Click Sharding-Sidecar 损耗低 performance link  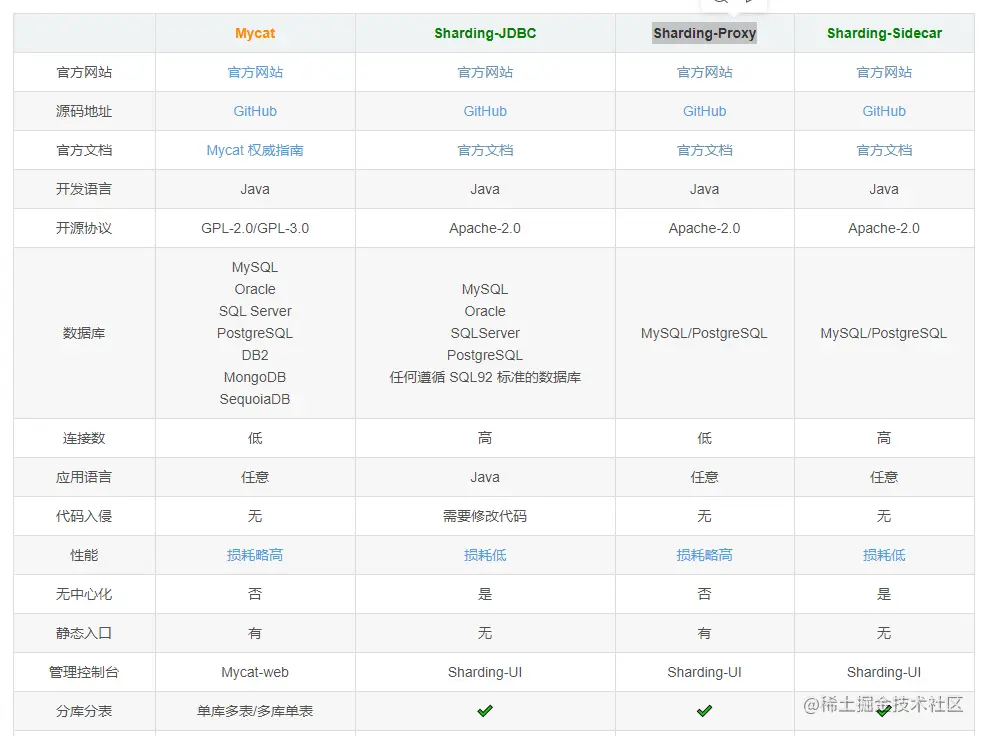tap(884, 555)
